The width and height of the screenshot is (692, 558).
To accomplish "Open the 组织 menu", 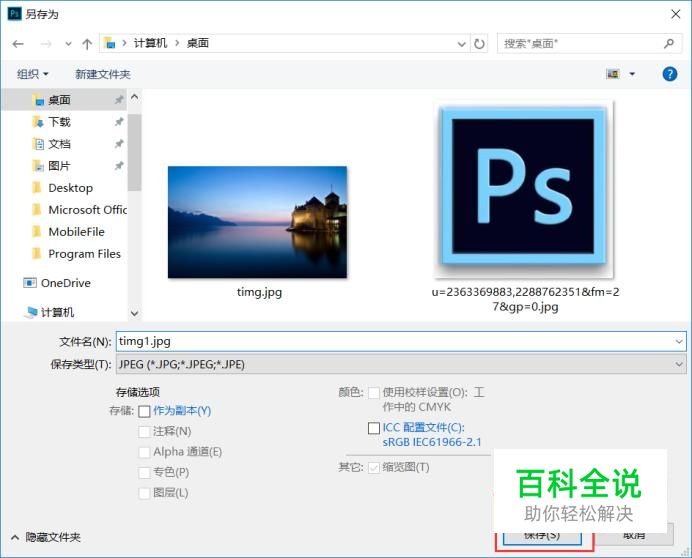I will pyautogui.click(x=32, y=74).
